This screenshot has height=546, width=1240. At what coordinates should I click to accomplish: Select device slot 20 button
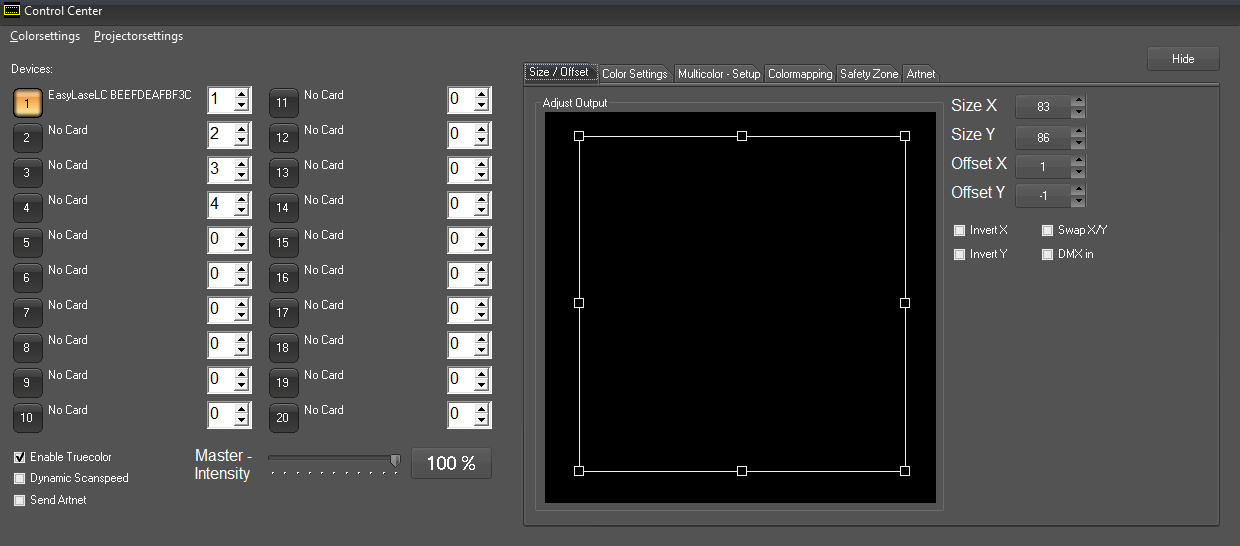pos(283,417)
